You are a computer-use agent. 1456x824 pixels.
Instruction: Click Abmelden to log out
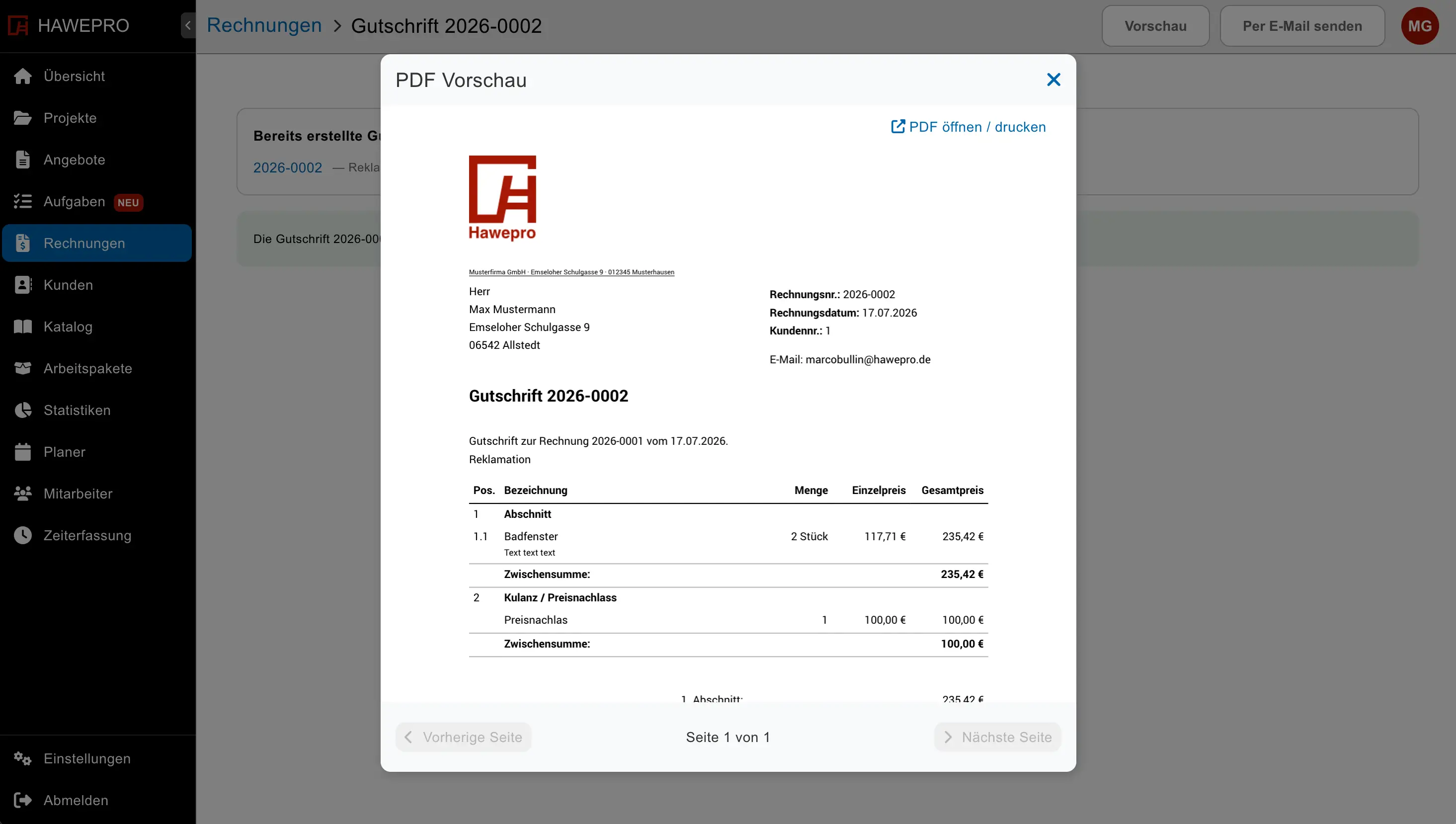click(x=97, y=800)
